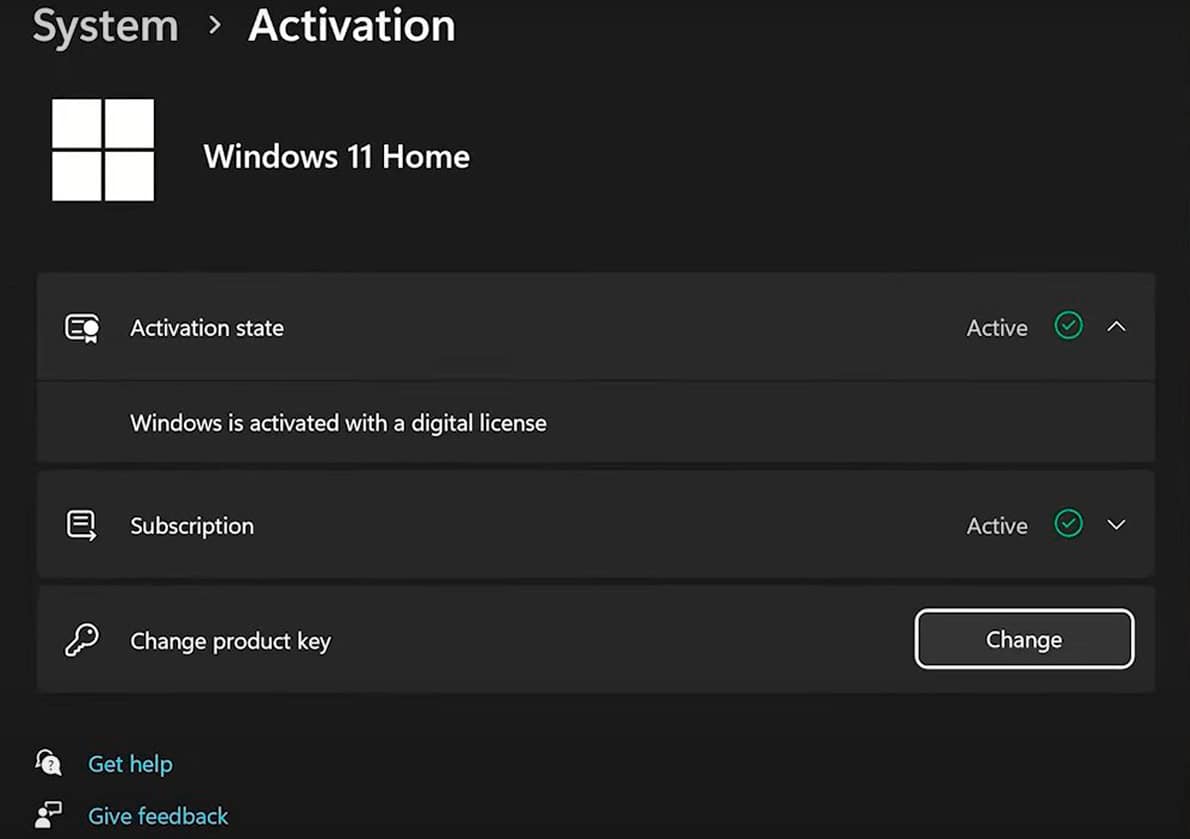The height and width of the screenshot is (839, 1190).
Task: Click the product key icon
Action: 82,639
